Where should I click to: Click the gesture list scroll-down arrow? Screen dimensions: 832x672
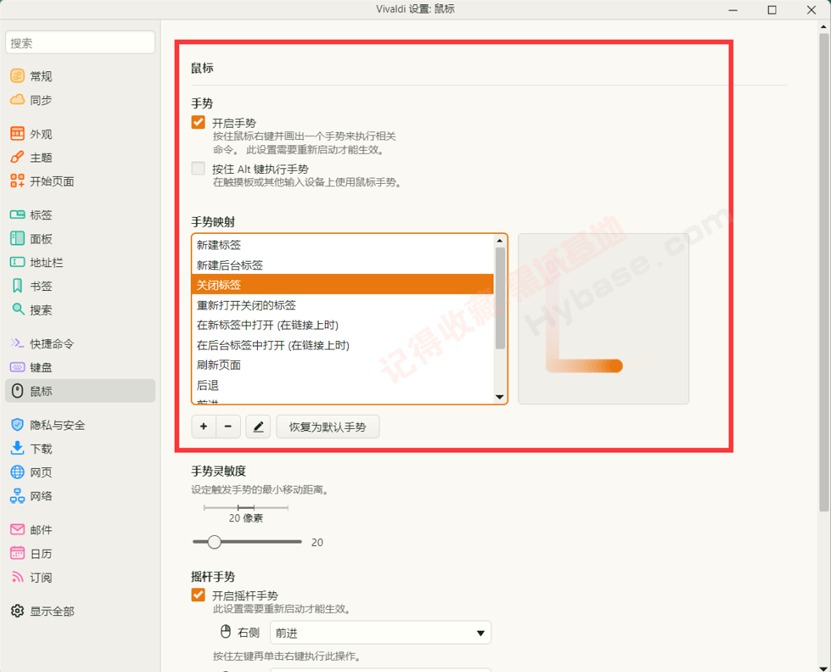[499, 397]
